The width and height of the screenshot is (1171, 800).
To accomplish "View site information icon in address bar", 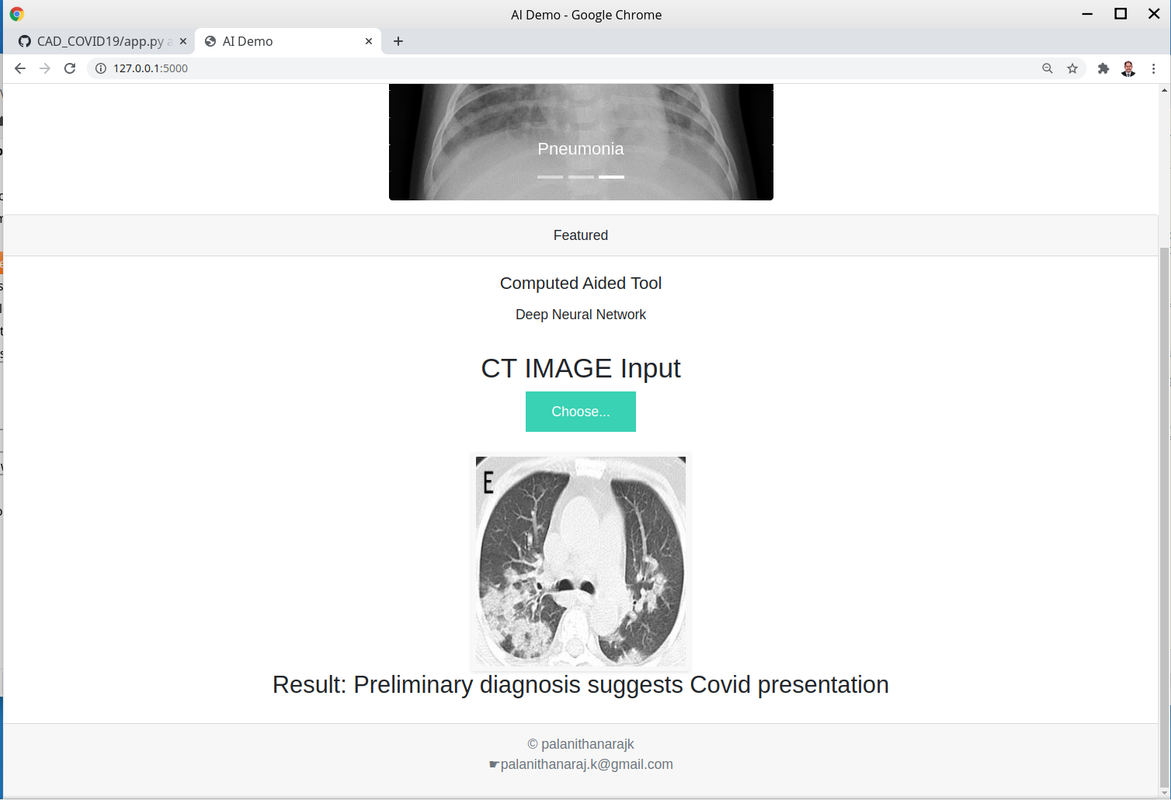I will (101, 68).
